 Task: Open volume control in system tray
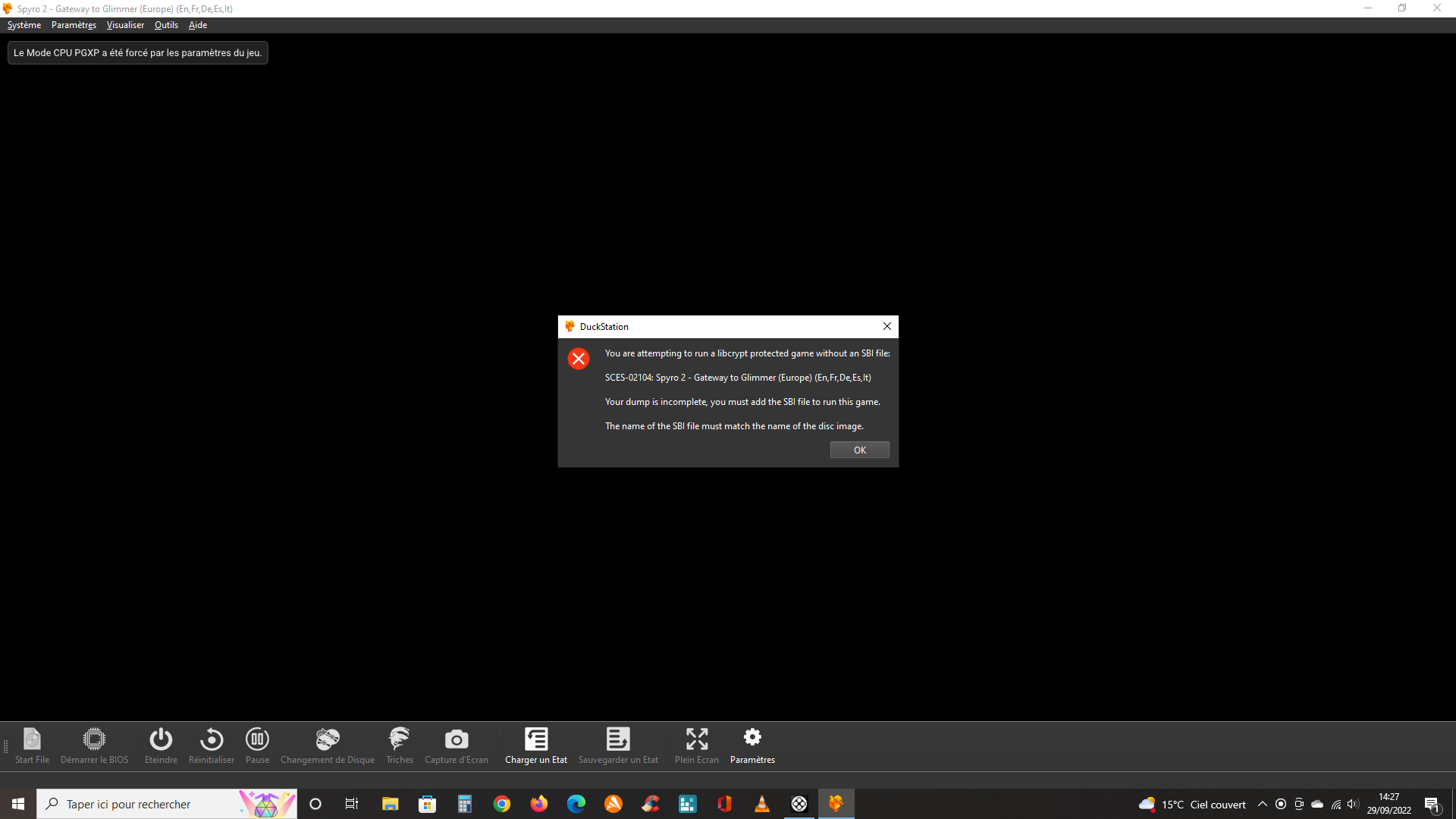point(1354,804)
